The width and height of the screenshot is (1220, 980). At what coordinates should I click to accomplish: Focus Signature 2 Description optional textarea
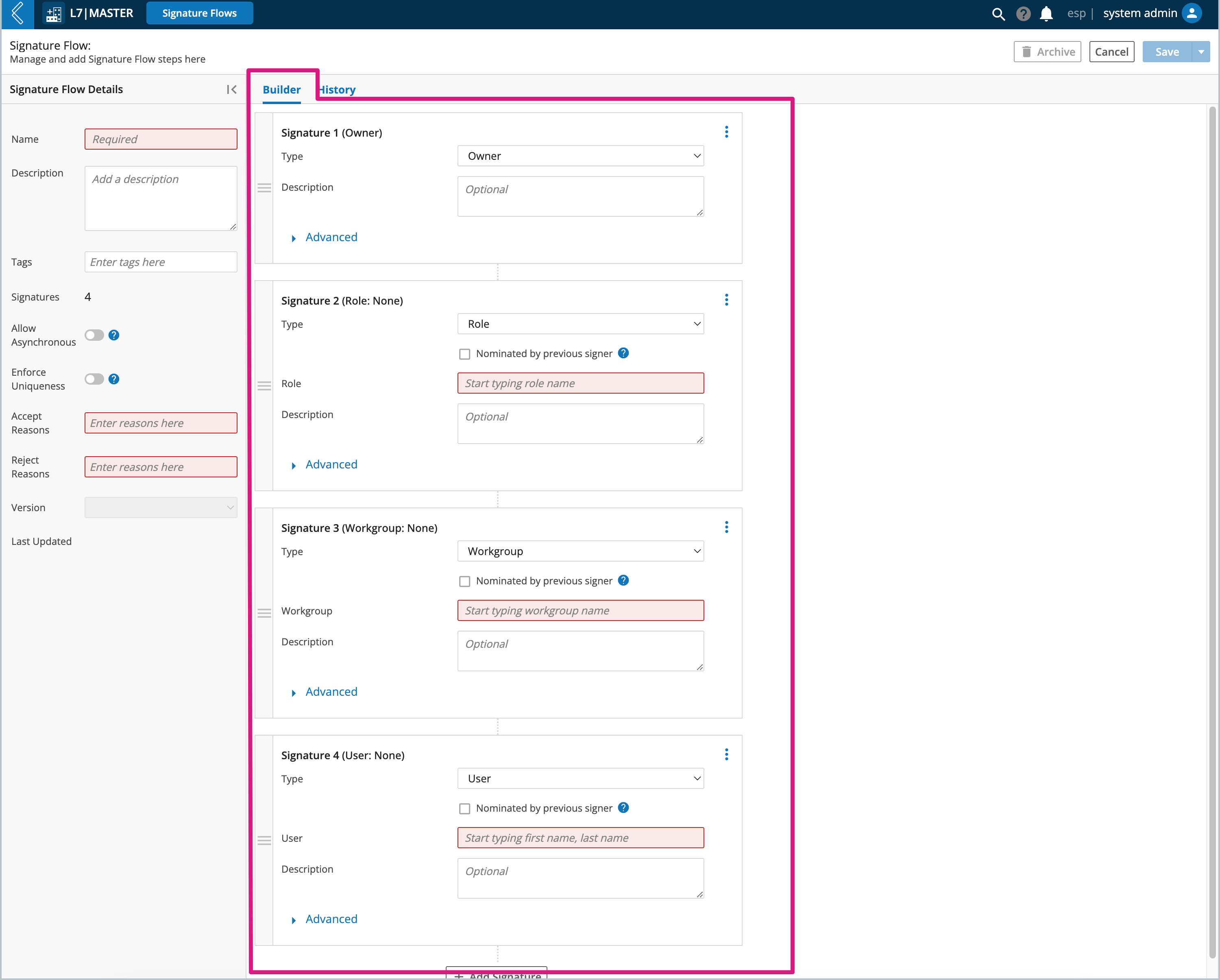tap(581, 425)
